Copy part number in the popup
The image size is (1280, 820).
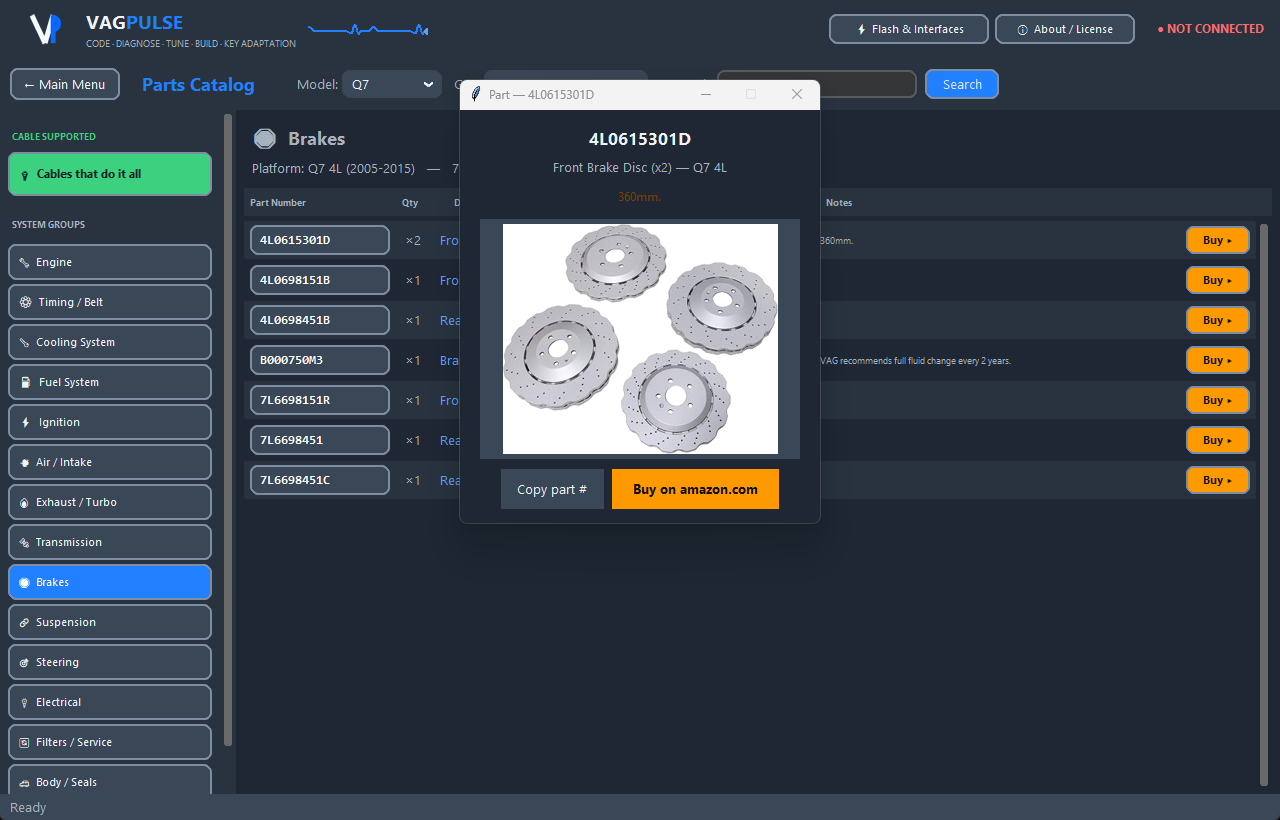(x=552, y=489)
